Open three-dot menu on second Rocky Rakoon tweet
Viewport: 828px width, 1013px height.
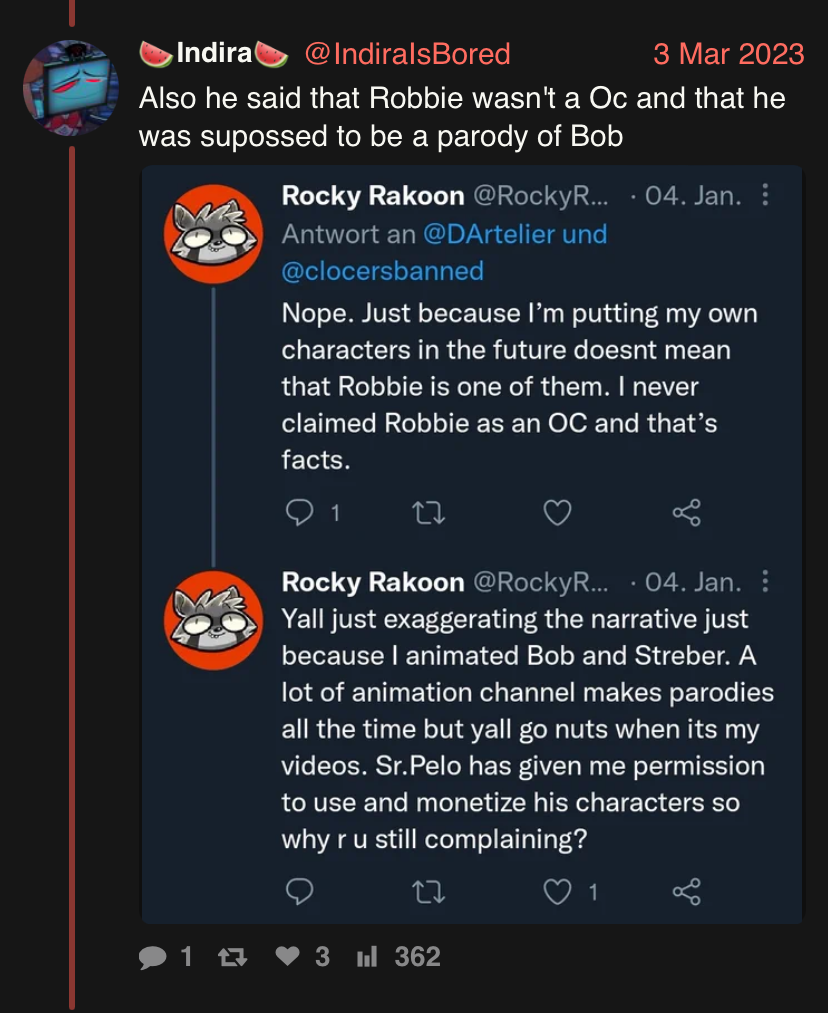coord(765,581)
